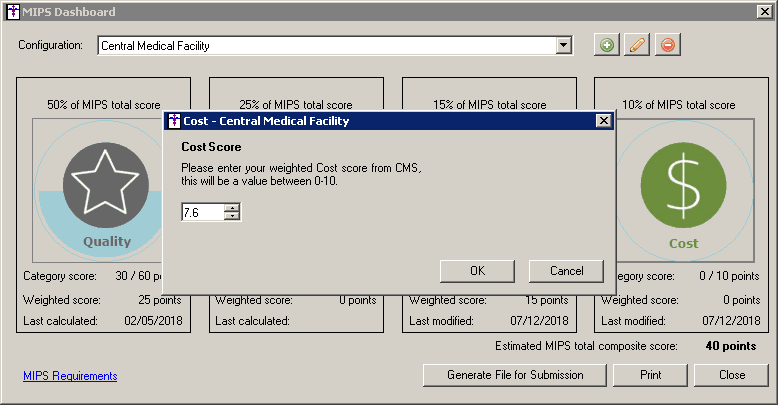Click the MIPS Dashboard window icon
Image resolution: width=778 pixels, height=405 pixels.
(9, 12)
